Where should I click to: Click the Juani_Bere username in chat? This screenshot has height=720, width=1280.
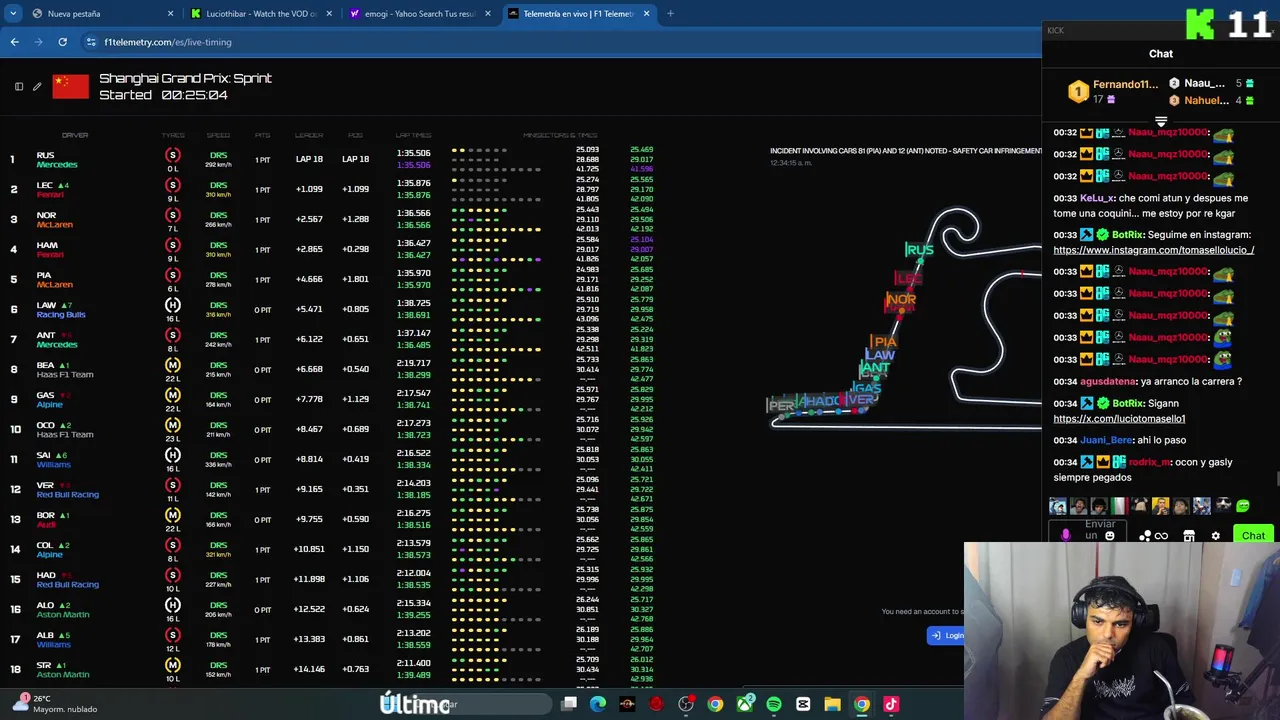(1106, 440)
